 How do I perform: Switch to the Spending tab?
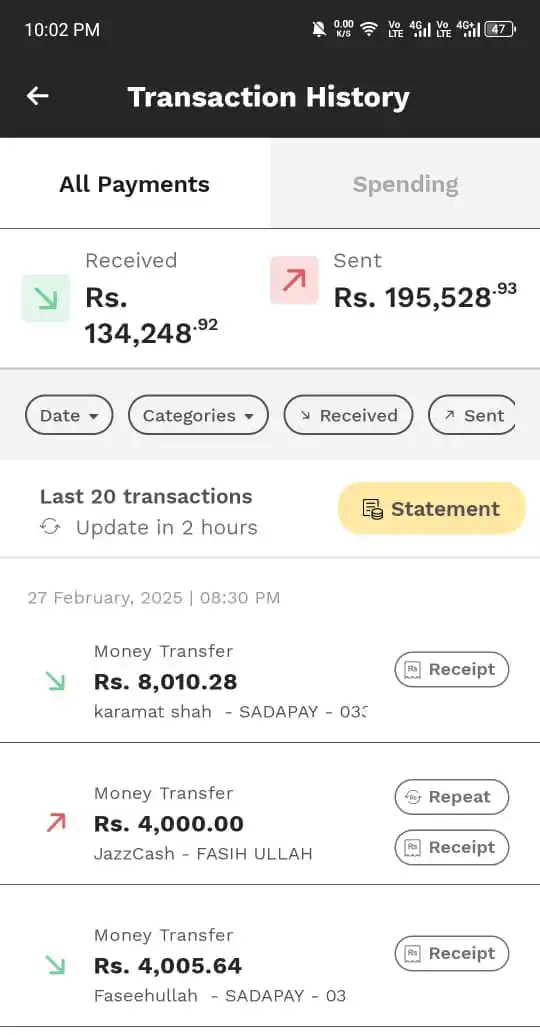[x=405, y=184]
